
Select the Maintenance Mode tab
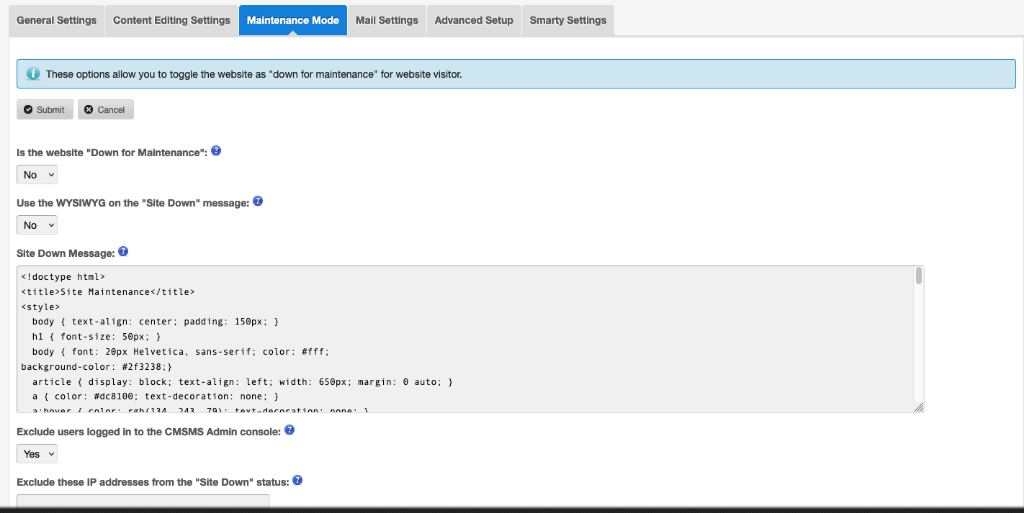(293, 20)
